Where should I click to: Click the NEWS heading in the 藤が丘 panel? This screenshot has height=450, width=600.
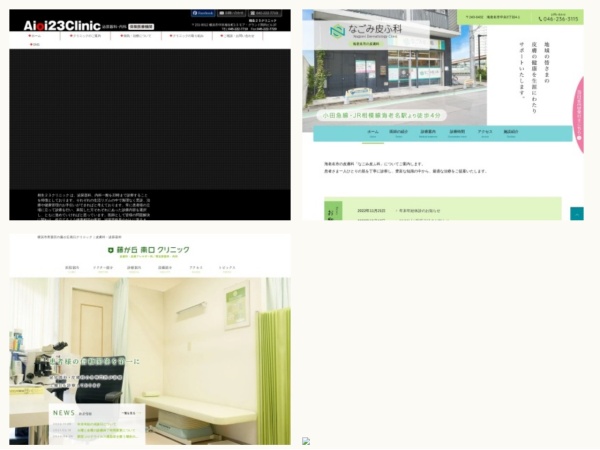pos(64,413)
